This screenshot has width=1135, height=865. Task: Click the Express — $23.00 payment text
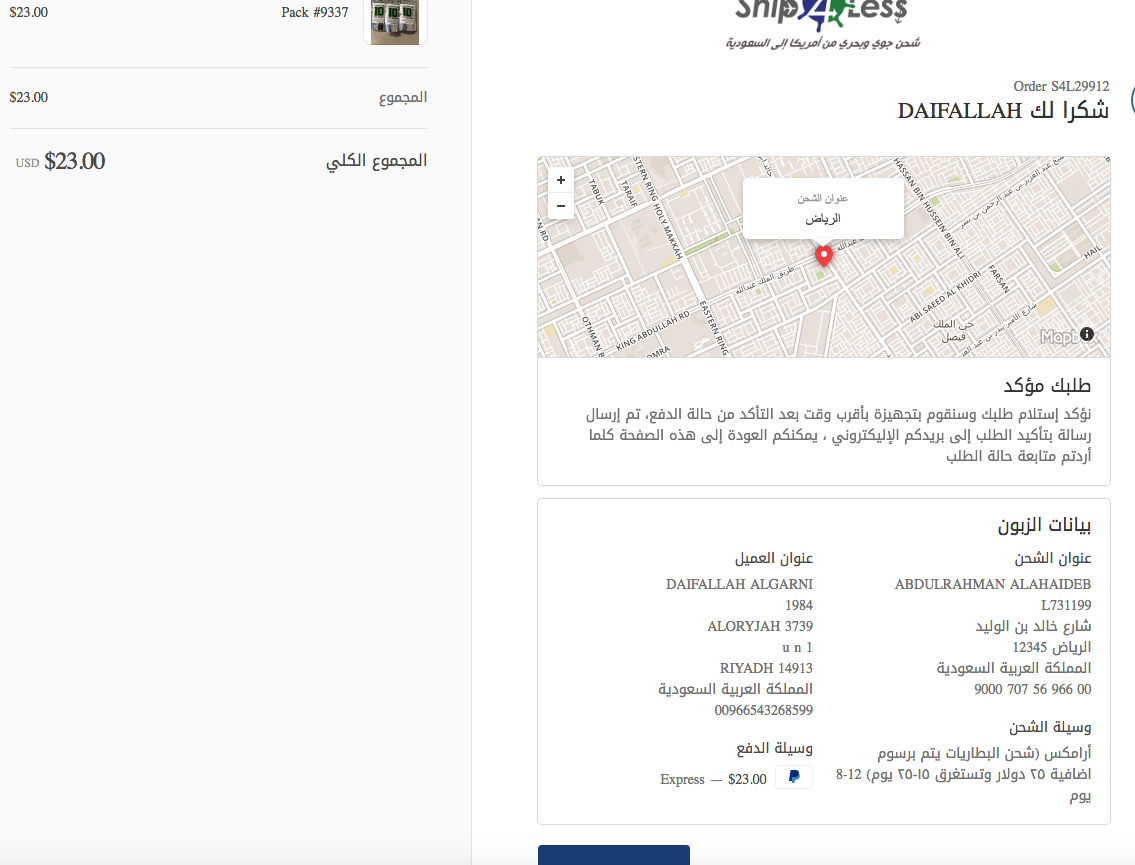click(x=713, y=779)
